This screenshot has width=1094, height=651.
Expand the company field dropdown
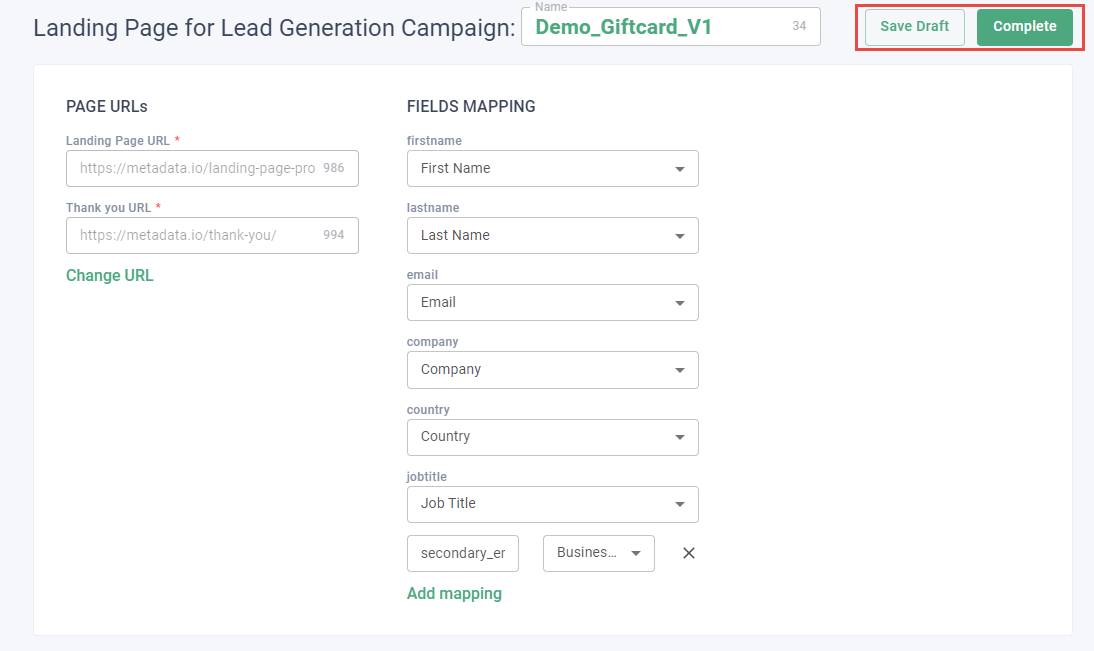click(552, 370)
